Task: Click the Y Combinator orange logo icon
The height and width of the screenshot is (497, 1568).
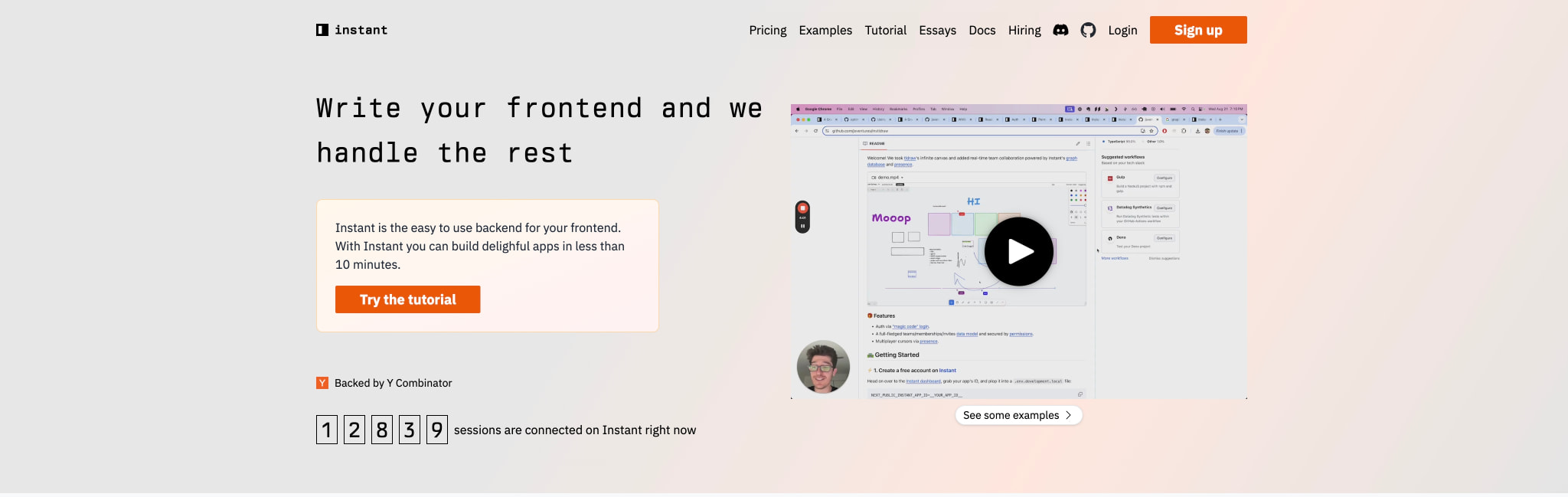Action: 322,383
